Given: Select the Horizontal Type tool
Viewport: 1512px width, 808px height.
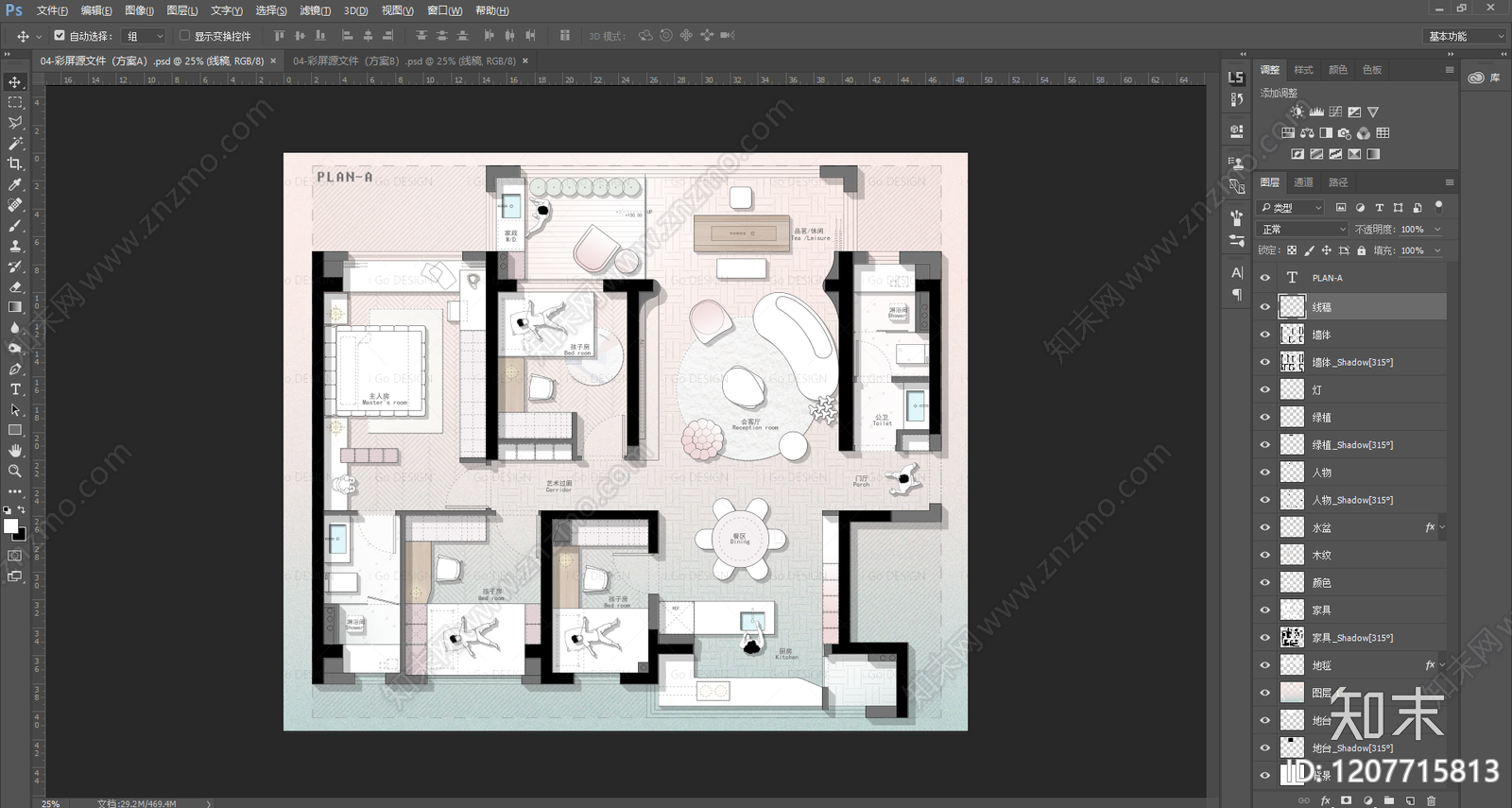Looking at the screenshot, I should point(15,389).
